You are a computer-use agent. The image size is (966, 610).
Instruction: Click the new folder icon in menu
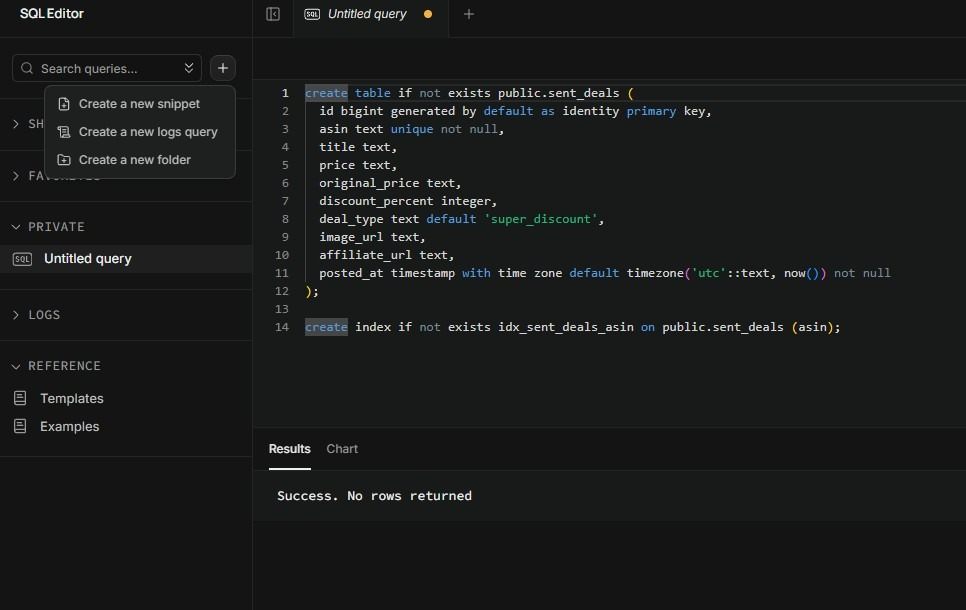(63, 160)
